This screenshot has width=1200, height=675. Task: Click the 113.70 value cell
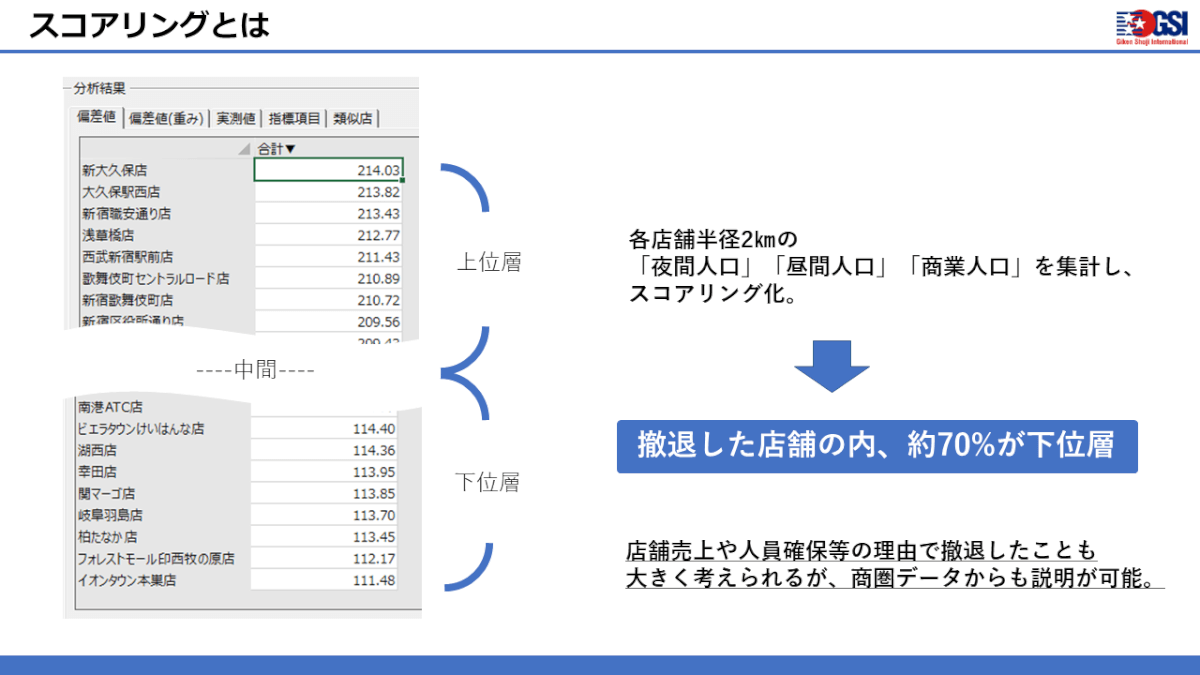[325, 515]
